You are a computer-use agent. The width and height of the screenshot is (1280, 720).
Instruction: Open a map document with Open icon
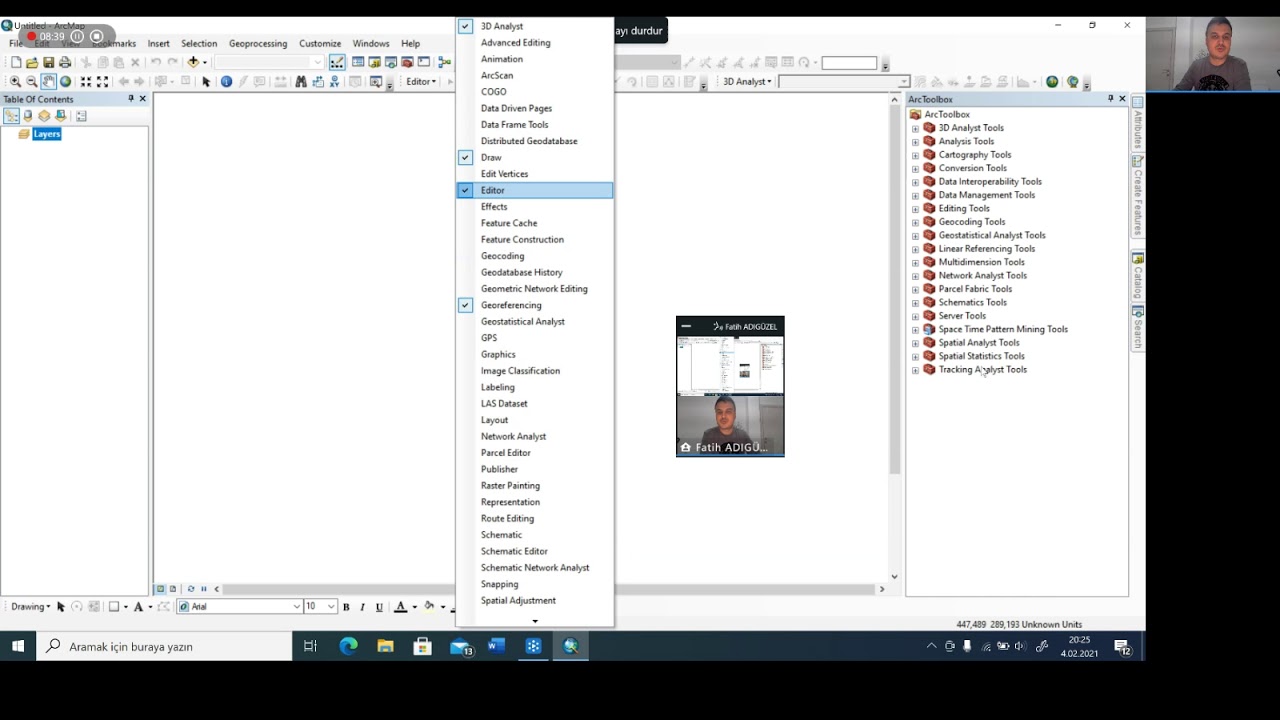32,62
